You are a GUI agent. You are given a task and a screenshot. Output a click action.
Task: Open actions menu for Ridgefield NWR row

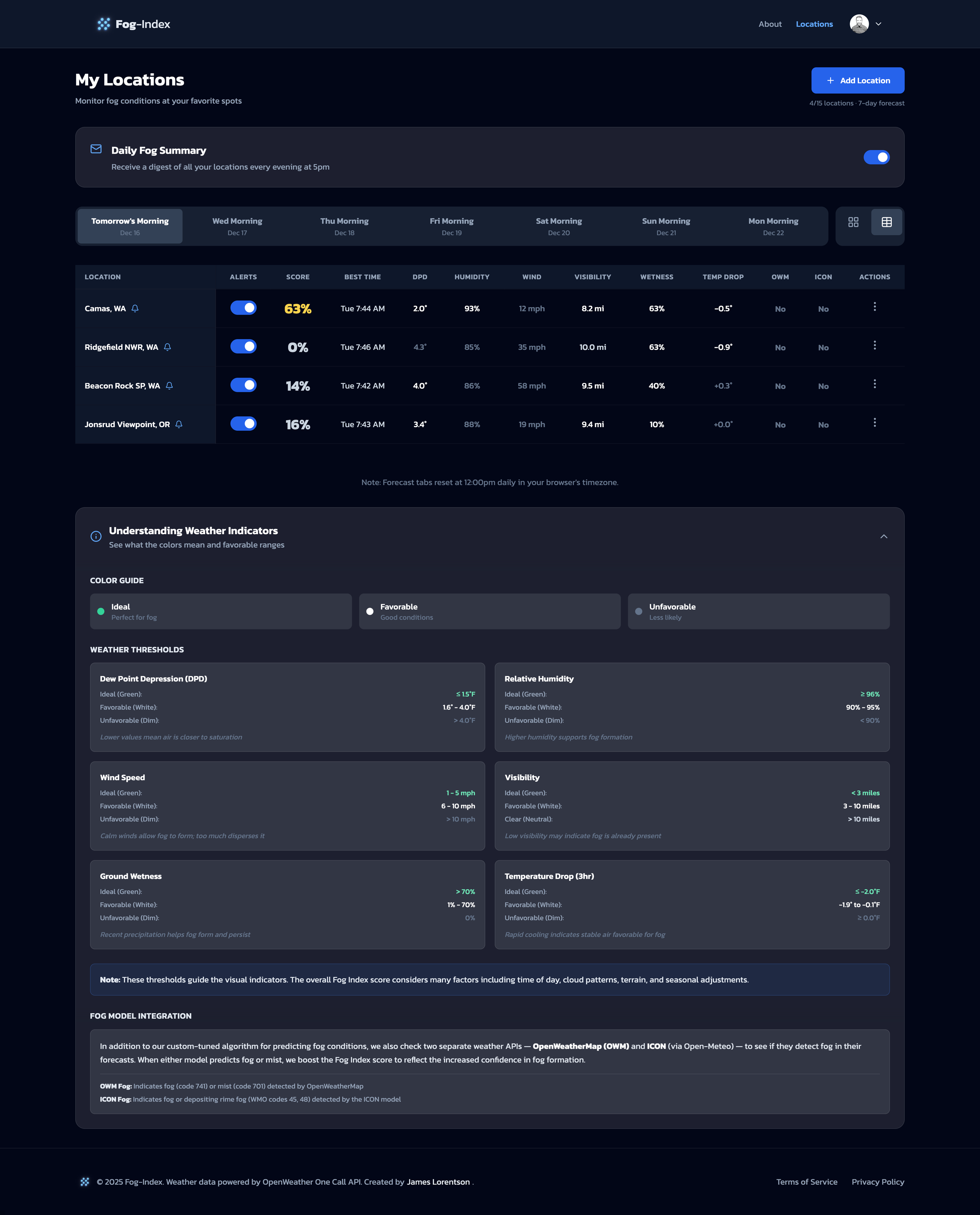click(x=875, y=345)
